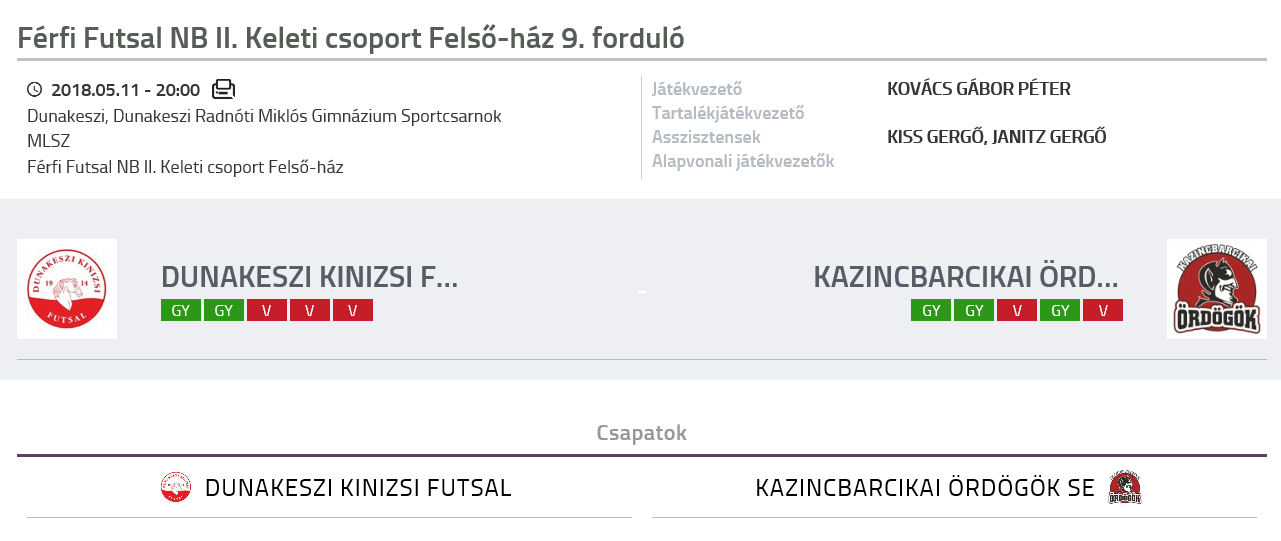Viewport: 1281px width, 541px height.
Task: Click small Dunakeszi Kinizsi logo in Csapatok section
Action: [x=176, y=488]
